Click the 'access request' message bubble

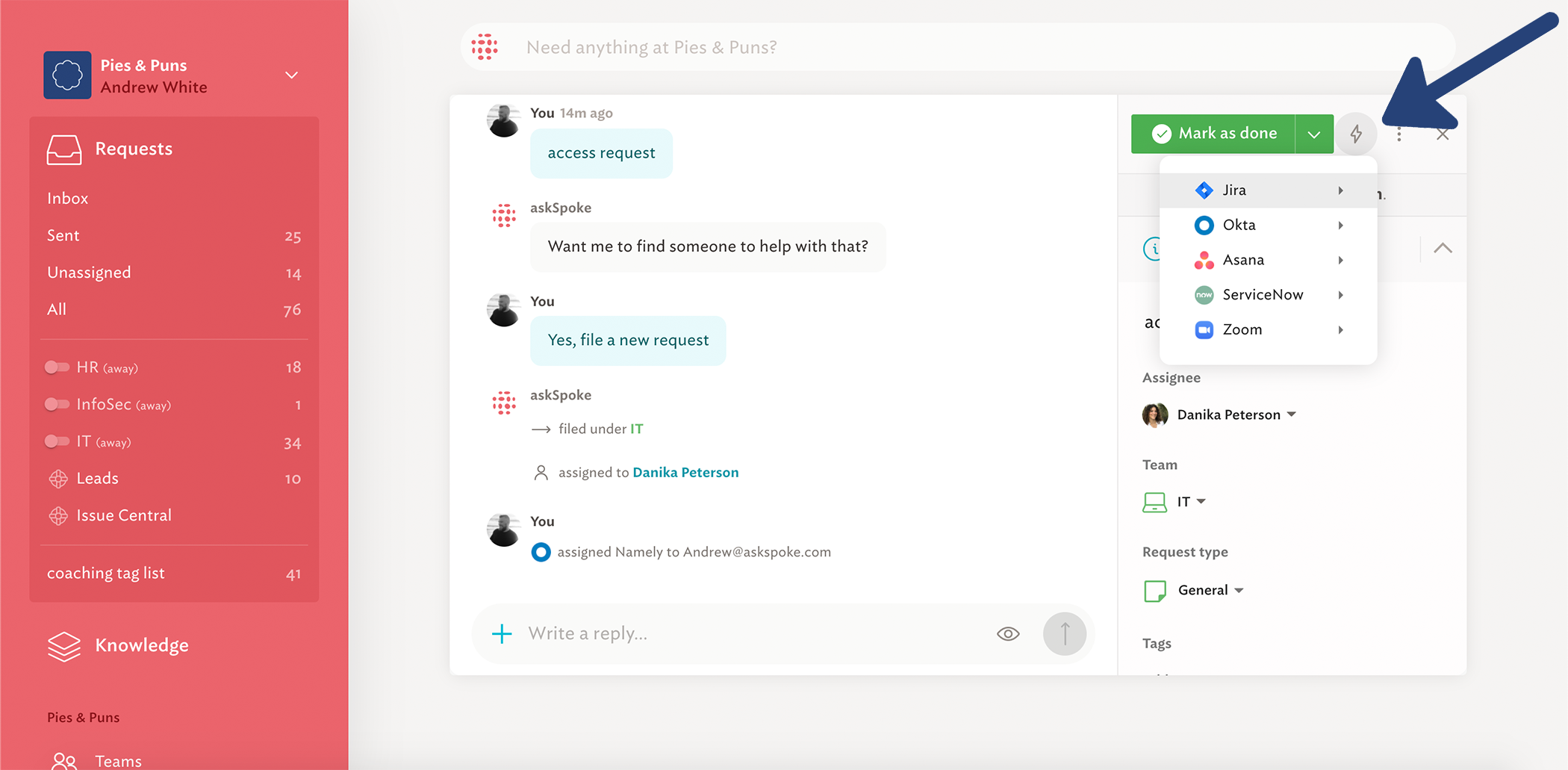pos(601,153)
